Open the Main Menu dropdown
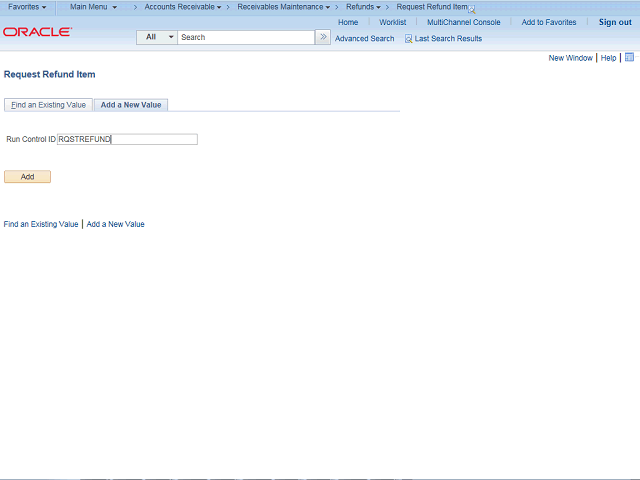This screenshot has height=480, width=640. [93, 7]
